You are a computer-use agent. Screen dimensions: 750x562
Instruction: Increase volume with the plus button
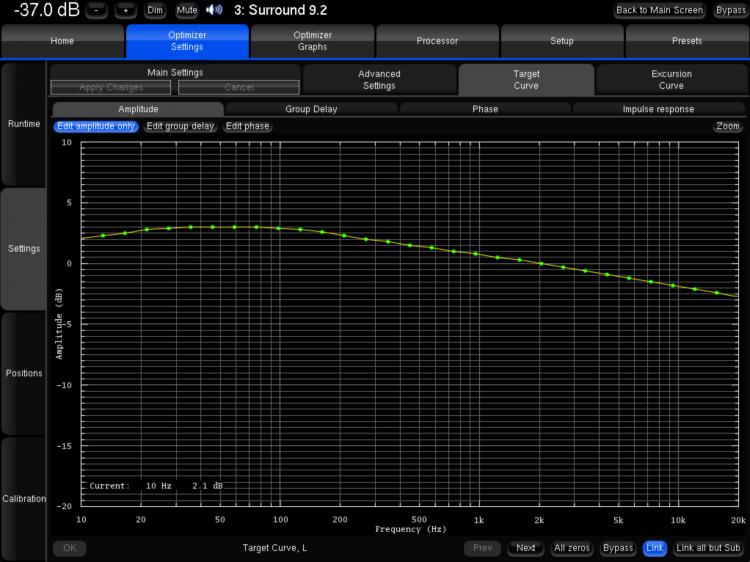click(x=125, y=10)
